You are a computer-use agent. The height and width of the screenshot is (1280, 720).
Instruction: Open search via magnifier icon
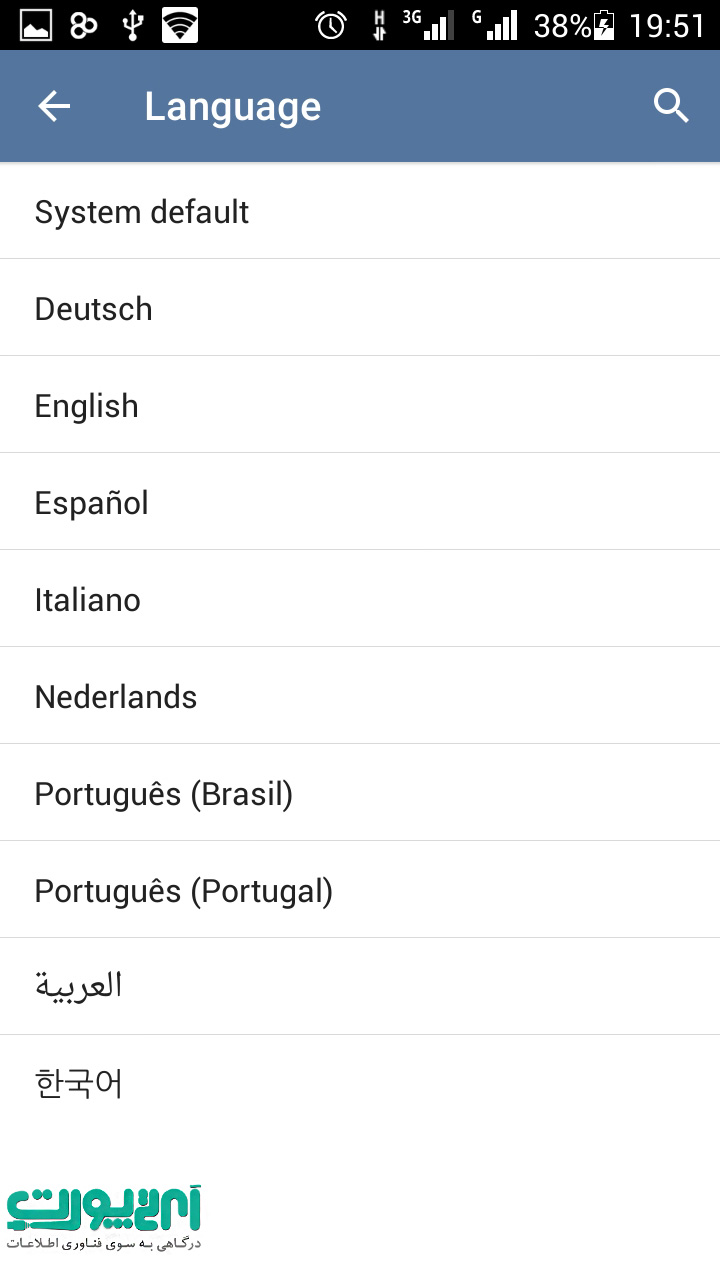point(671,106)
